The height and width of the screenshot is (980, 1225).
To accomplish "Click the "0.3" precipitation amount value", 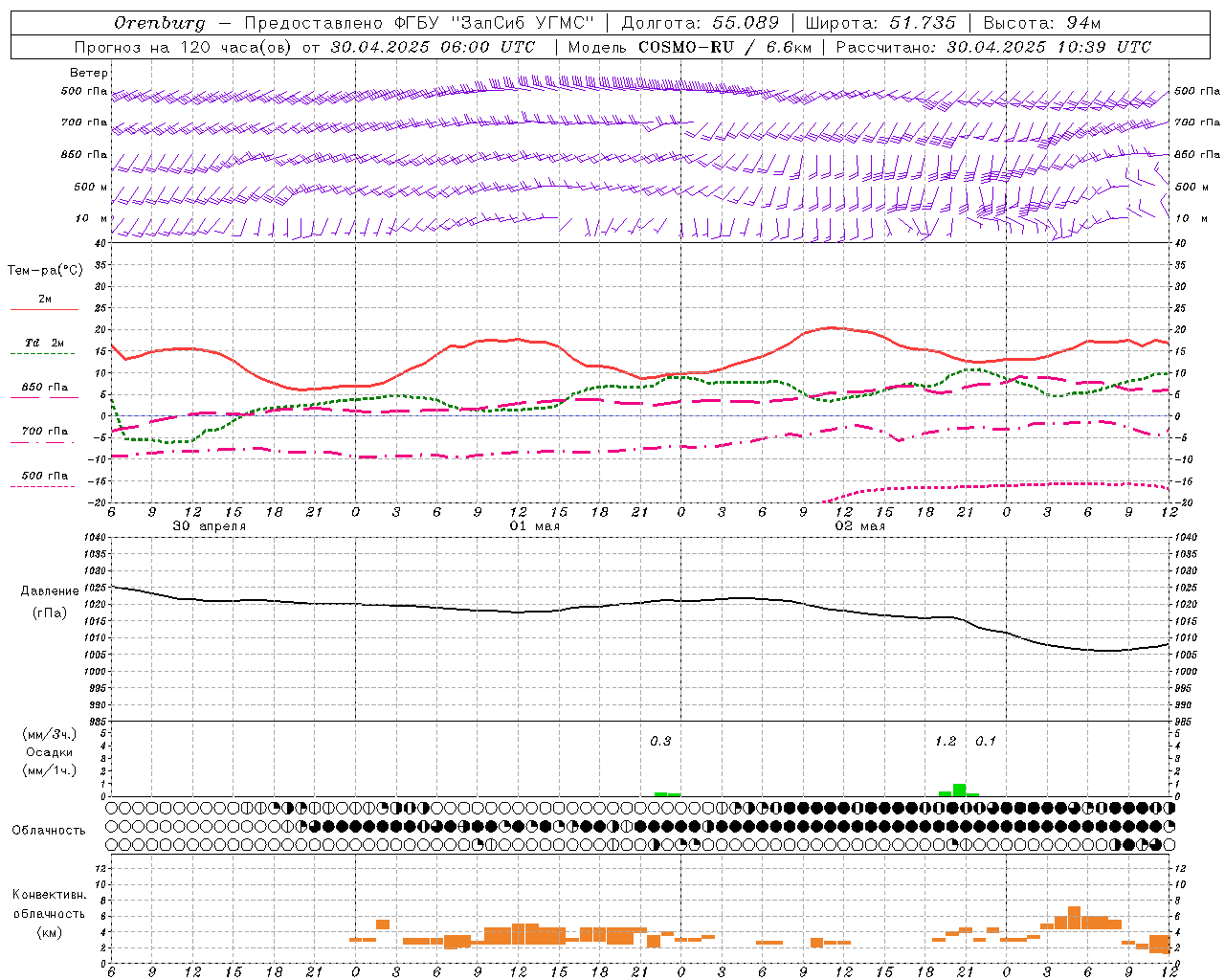I will click(660, 742).
